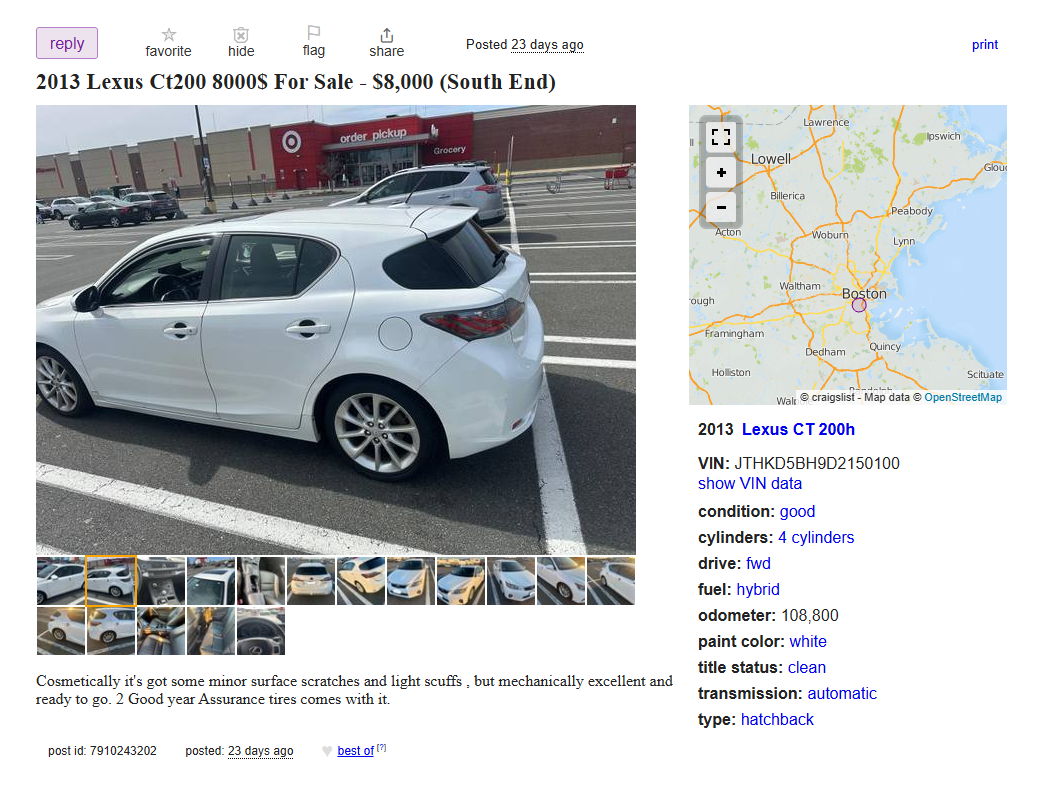Click the favorite star icon
This screenshot has width=1054, height=791.
(169, 34)
